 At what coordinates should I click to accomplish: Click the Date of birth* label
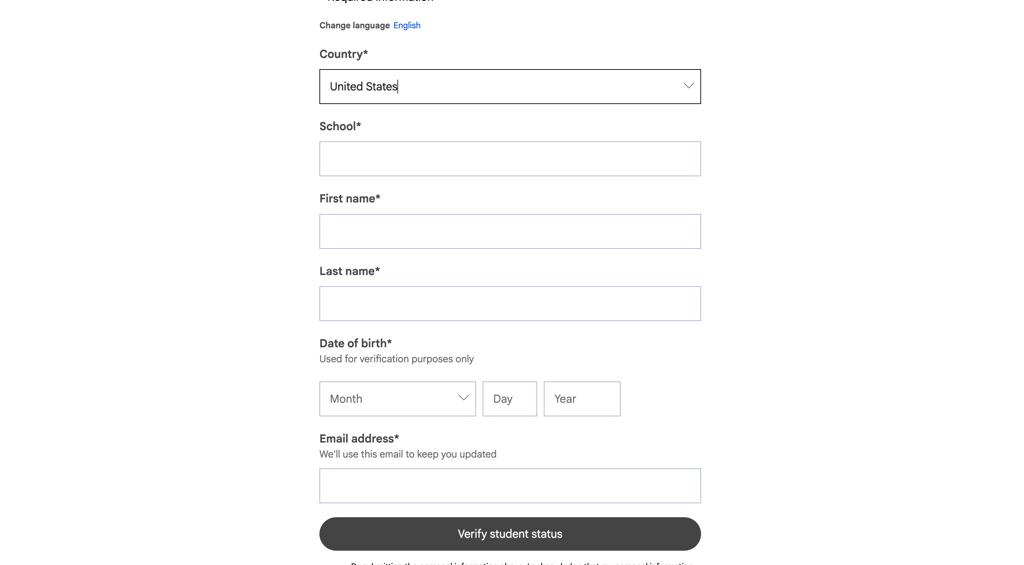click(x=355, y=343)
